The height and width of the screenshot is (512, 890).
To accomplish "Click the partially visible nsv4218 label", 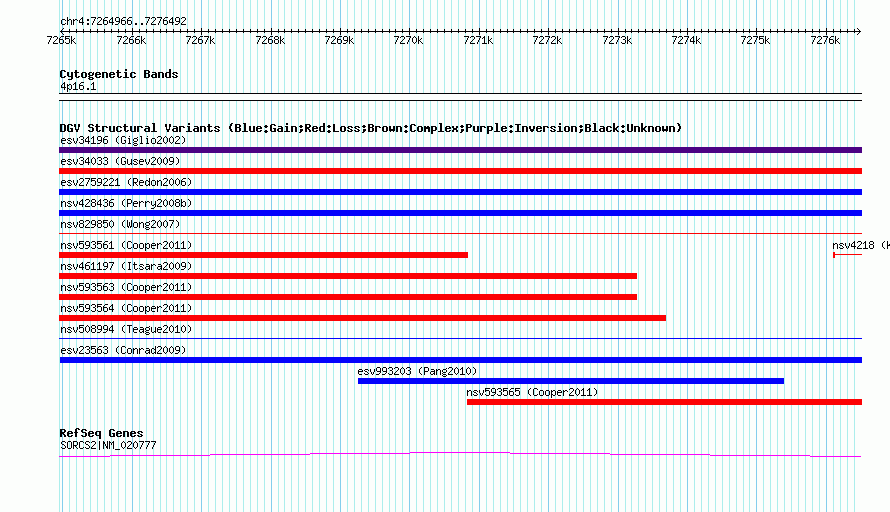I will pos(860,245).
